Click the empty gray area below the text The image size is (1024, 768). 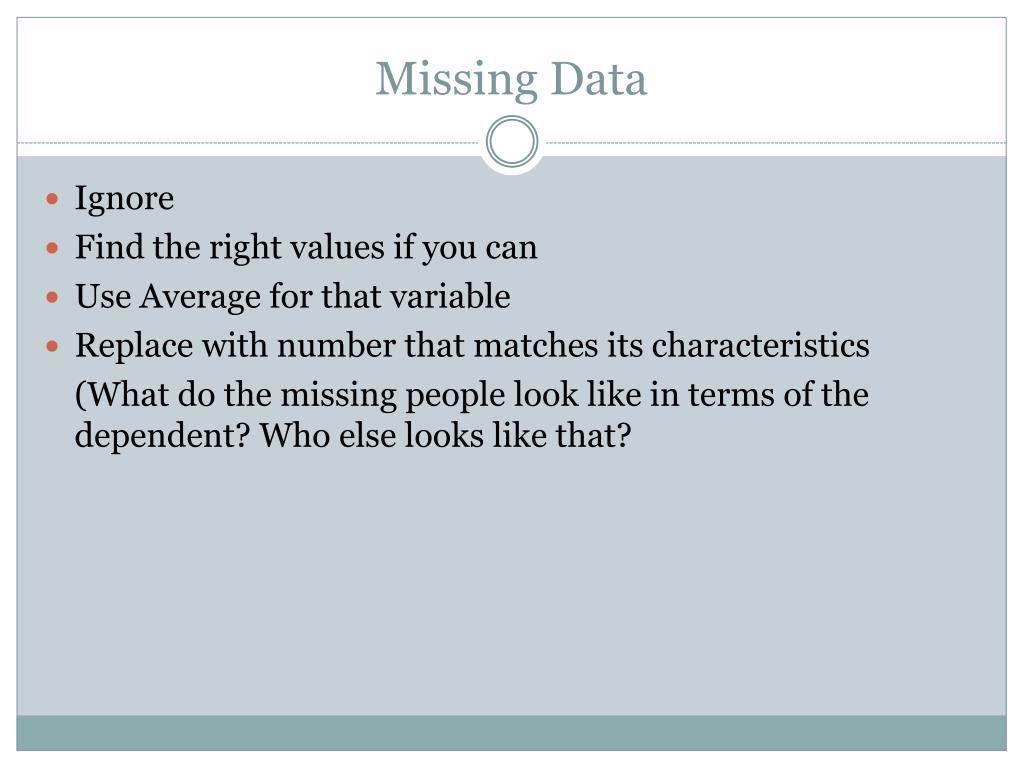pyautogui.click(x=511, y=581)
